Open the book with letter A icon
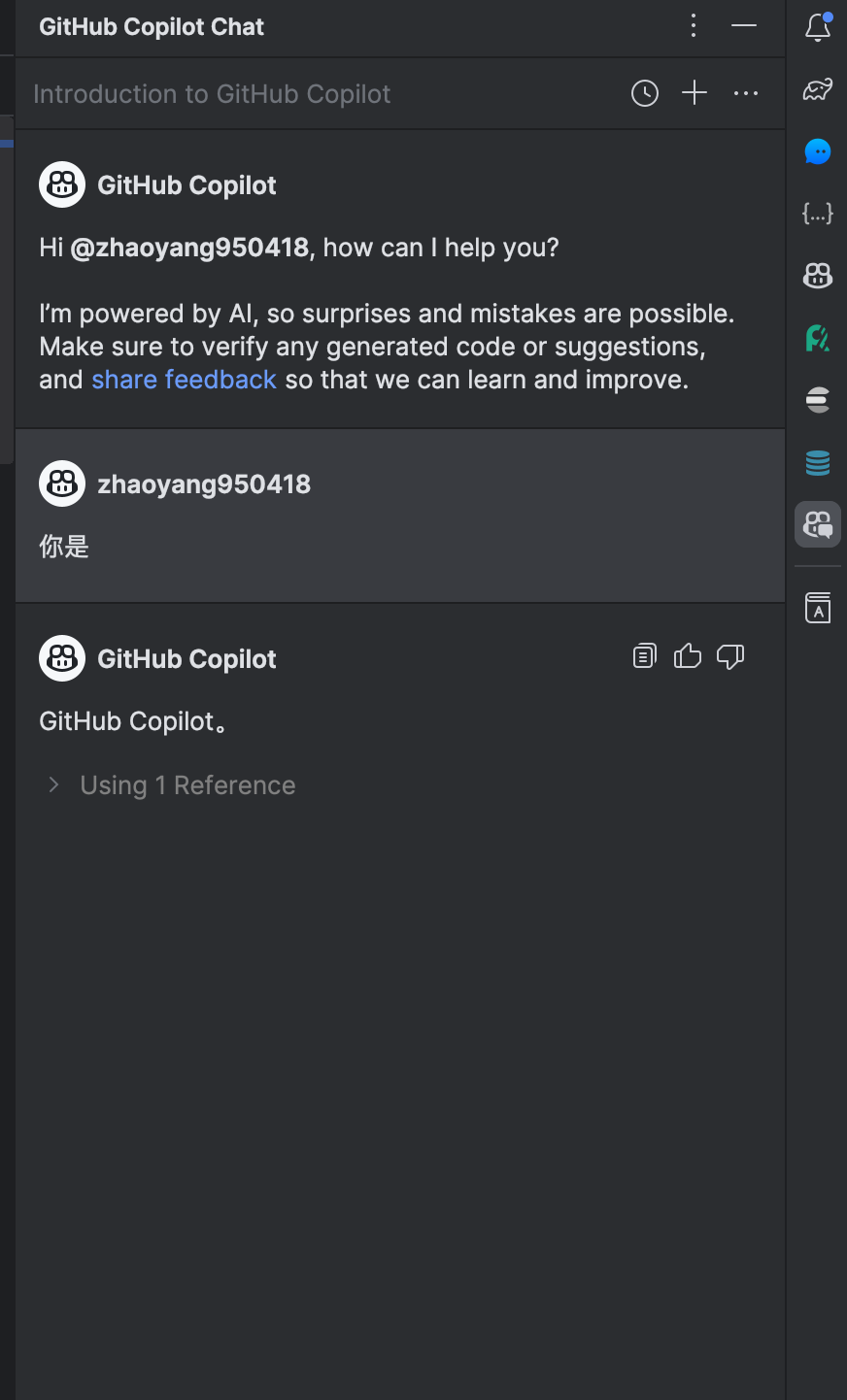 (x=818, y=608)
